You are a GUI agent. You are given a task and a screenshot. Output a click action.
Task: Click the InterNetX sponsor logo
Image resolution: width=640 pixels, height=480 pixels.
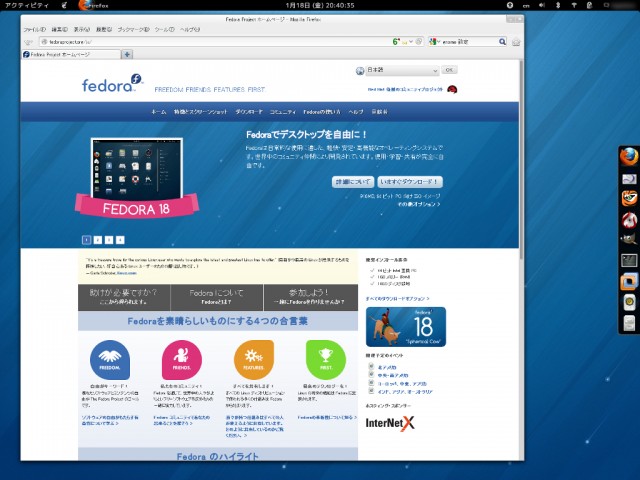[x=390, y=423]
